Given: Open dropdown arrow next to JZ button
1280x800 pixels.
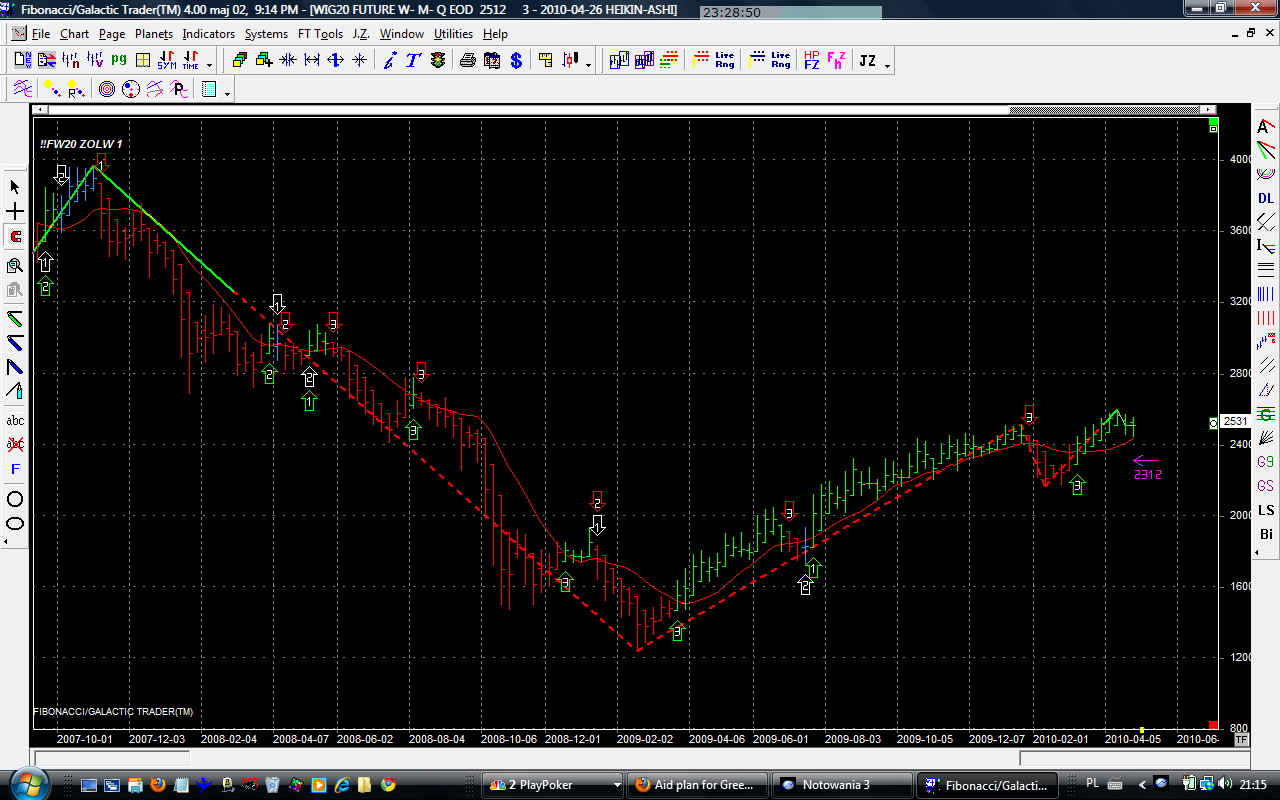Looking at the screenshot, I should [x=887, y=65].
